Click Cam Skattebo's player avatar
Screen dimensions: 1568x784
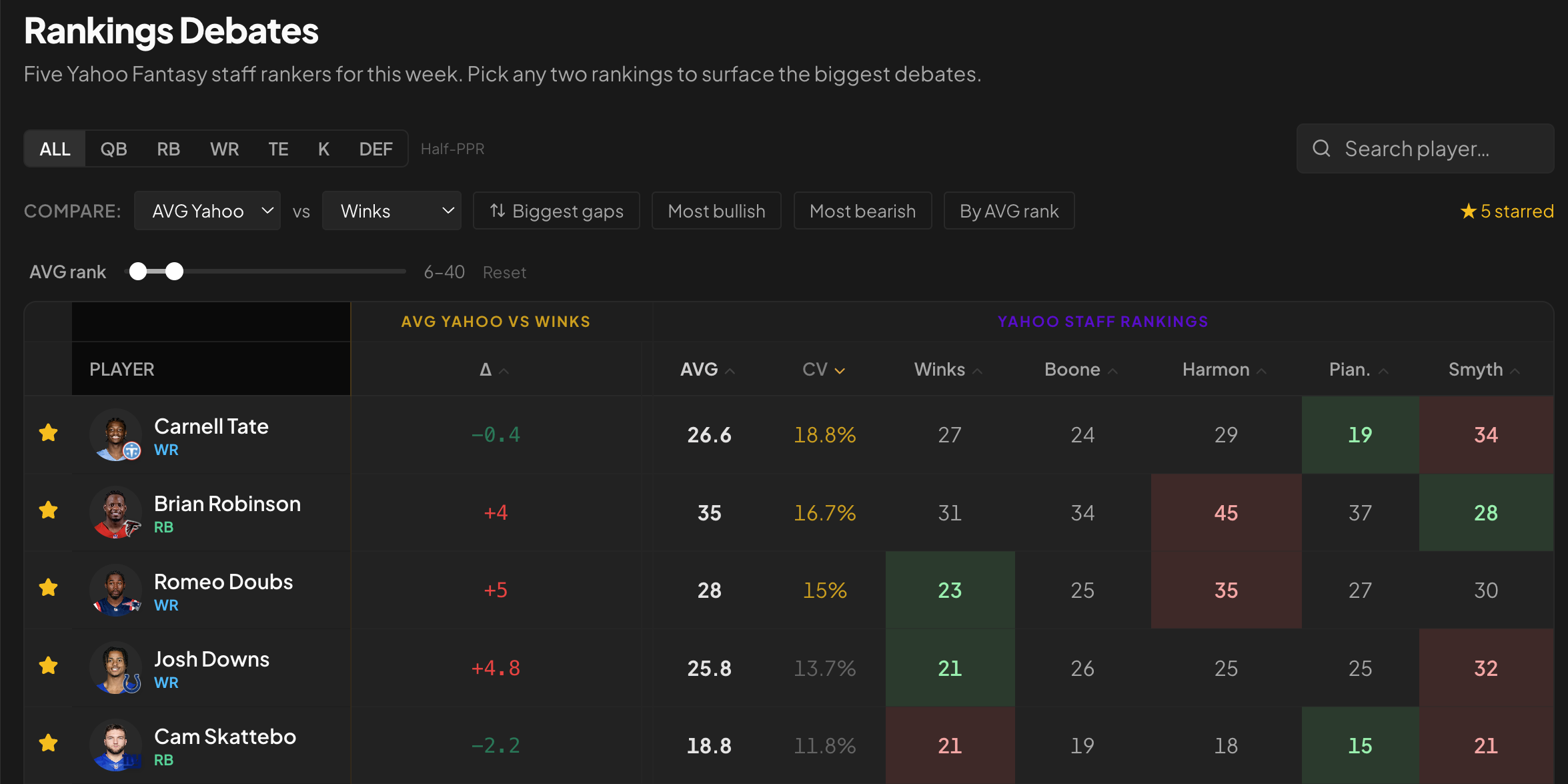pyautogui.click(x=115, y=745)
